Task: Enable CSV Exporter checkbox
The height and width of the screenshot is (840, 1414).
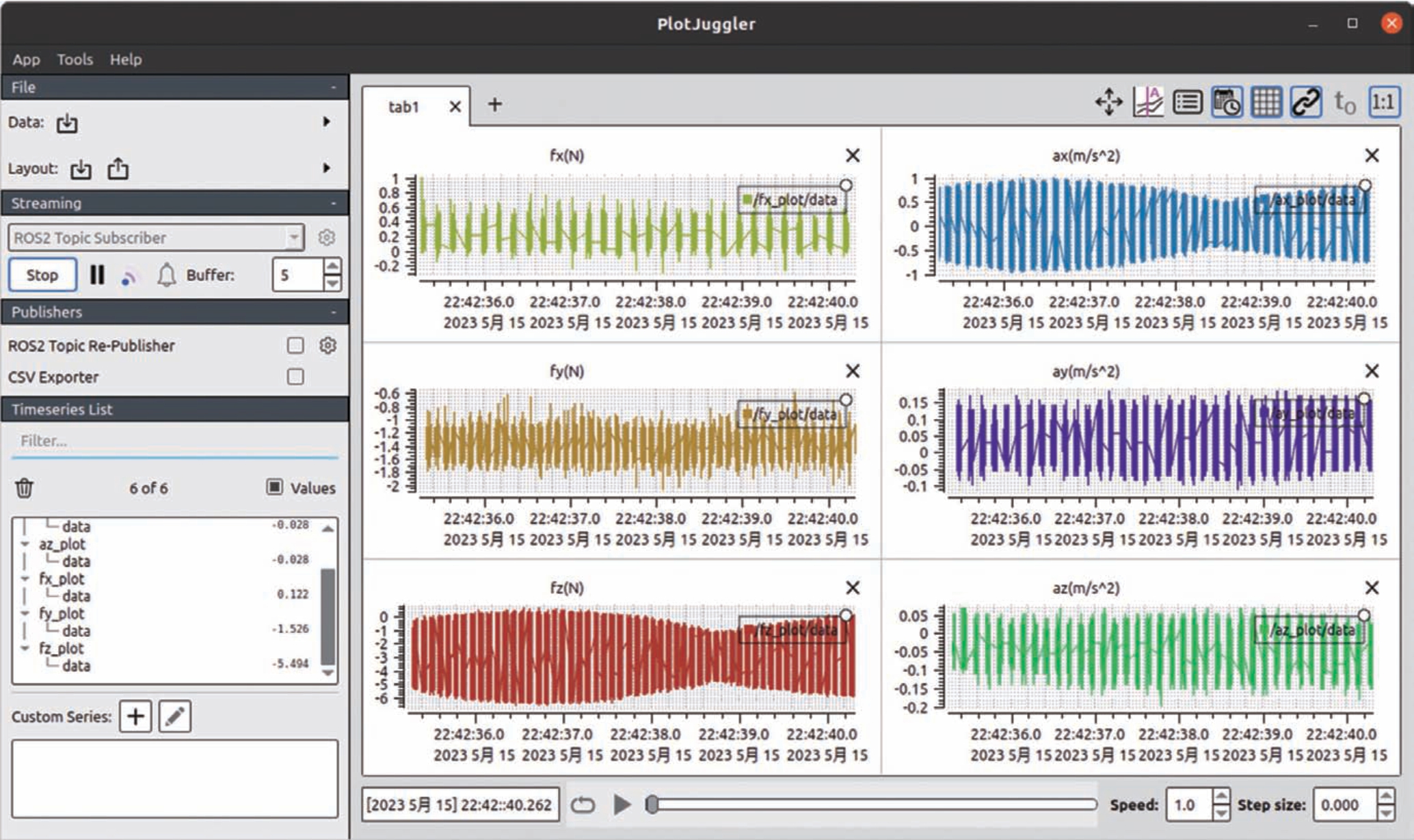Action: (295, 377)
